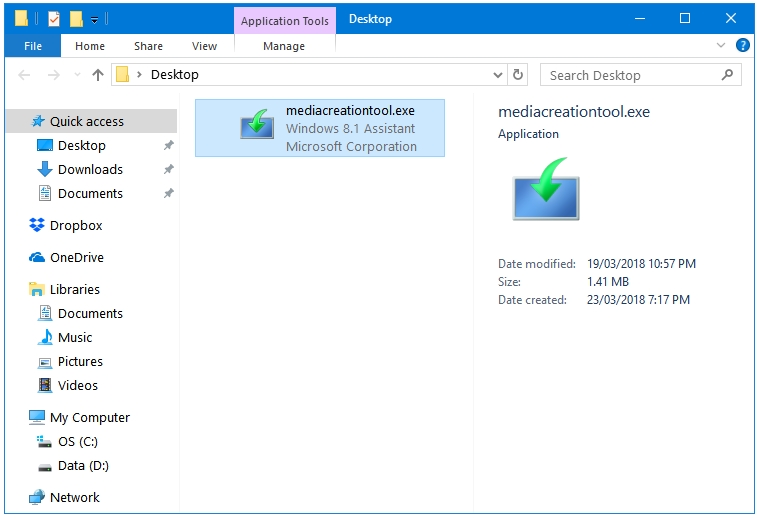Viewport: 759px width, 519px height.
Task: Click the pin icon beside Quick access Documents
Action: pyautogui.click(x=168, y=193)
